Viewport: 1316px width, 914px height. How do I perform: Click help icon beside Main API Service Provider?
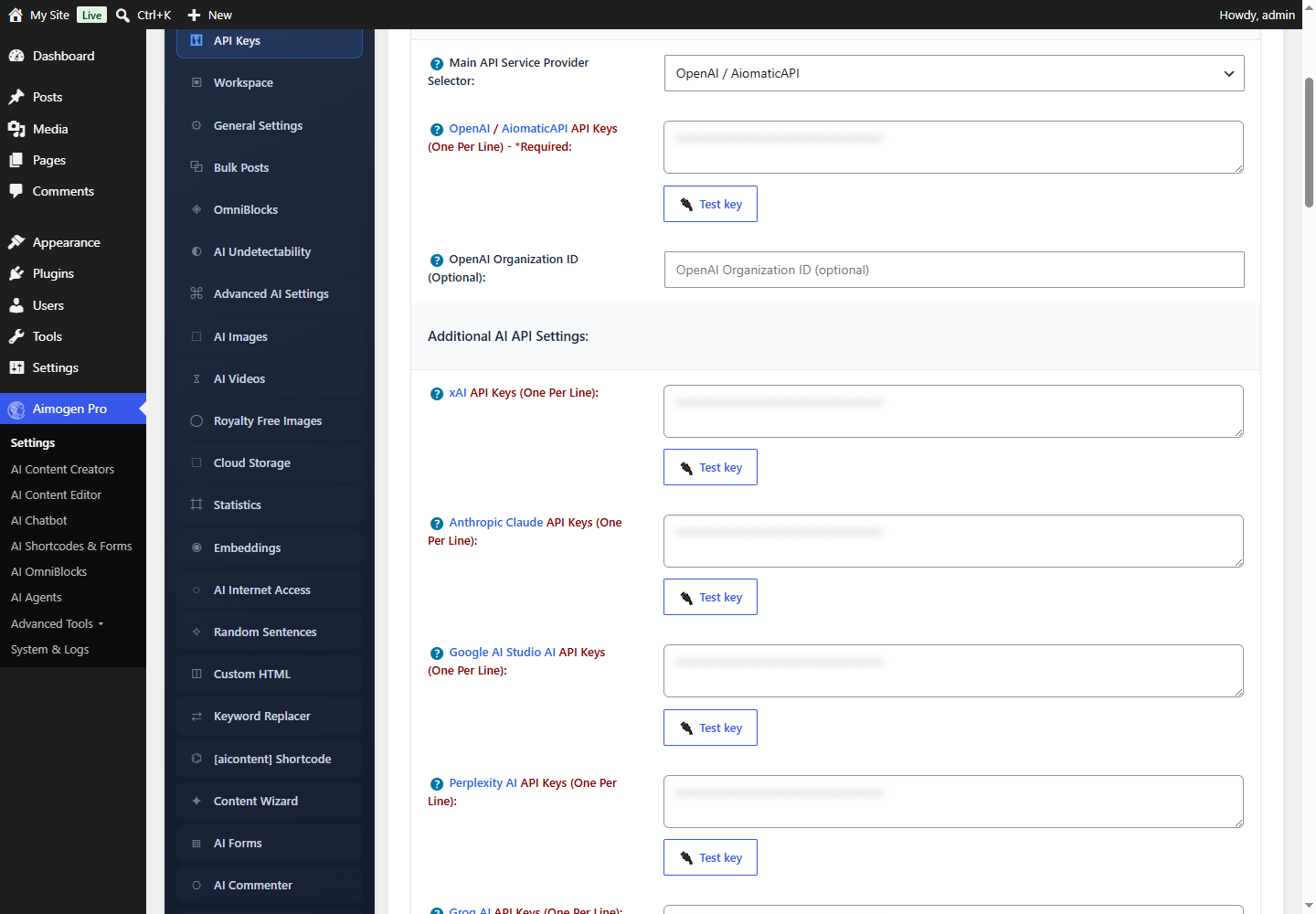[x=437, y=63]
